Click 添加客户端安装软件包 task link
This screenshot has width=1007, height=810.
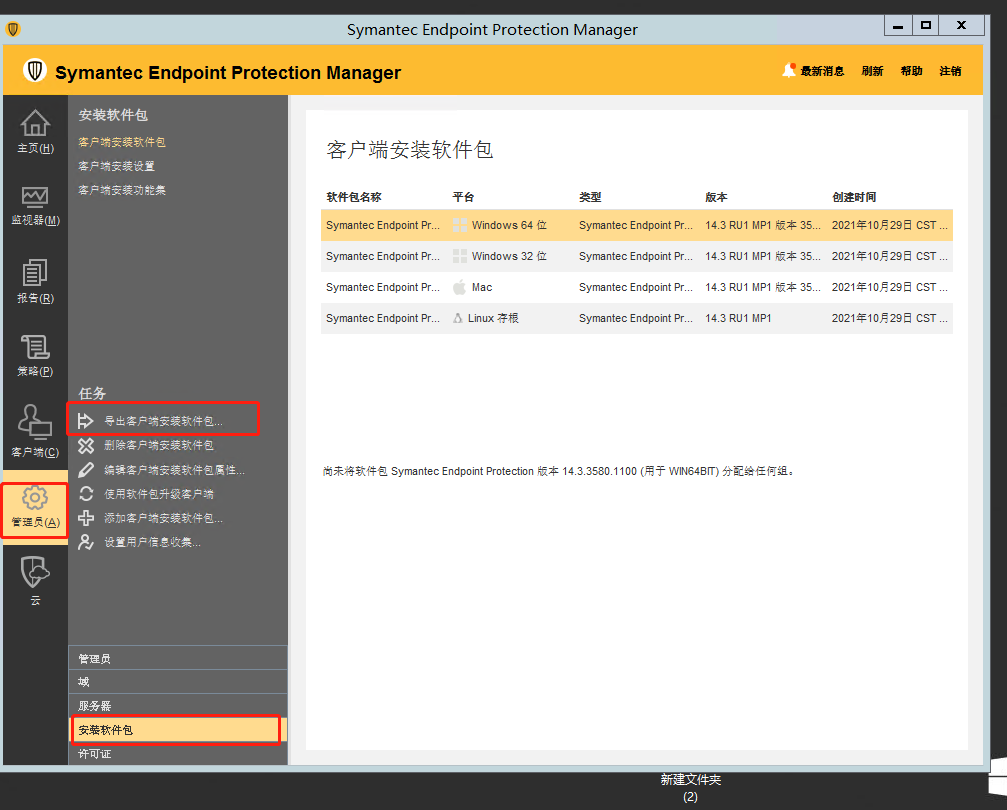164,518
